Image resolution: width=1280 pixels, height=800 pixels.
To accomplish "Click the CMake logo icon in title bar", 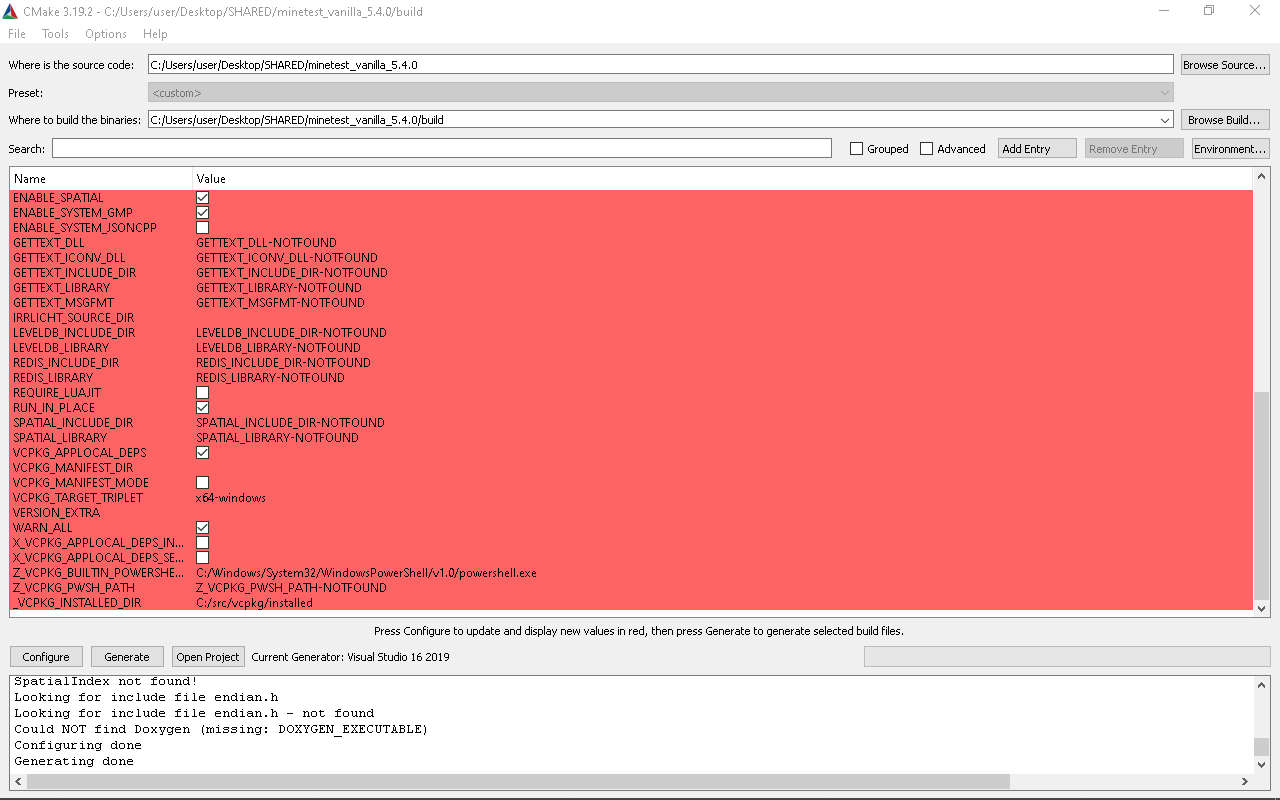I will point(10,11).
